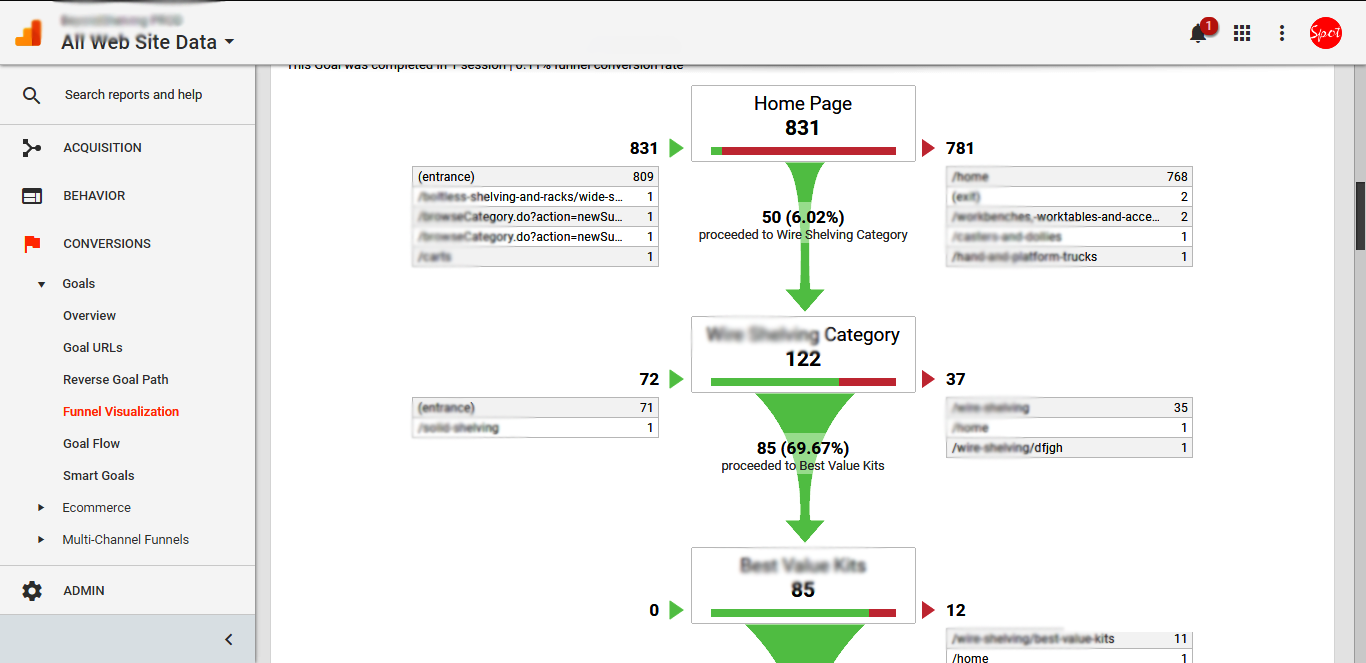This screenshot has width=1366, height=663.
Task: Open the notifications bell icon
Action: click(1198, 34)
